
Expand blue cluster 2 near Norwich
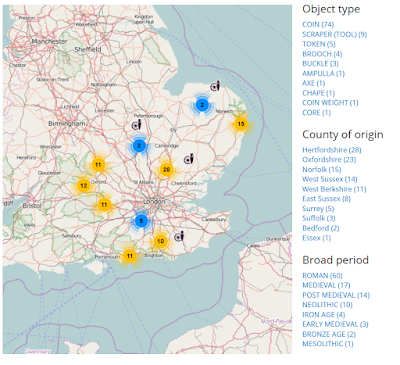point(202,105)
